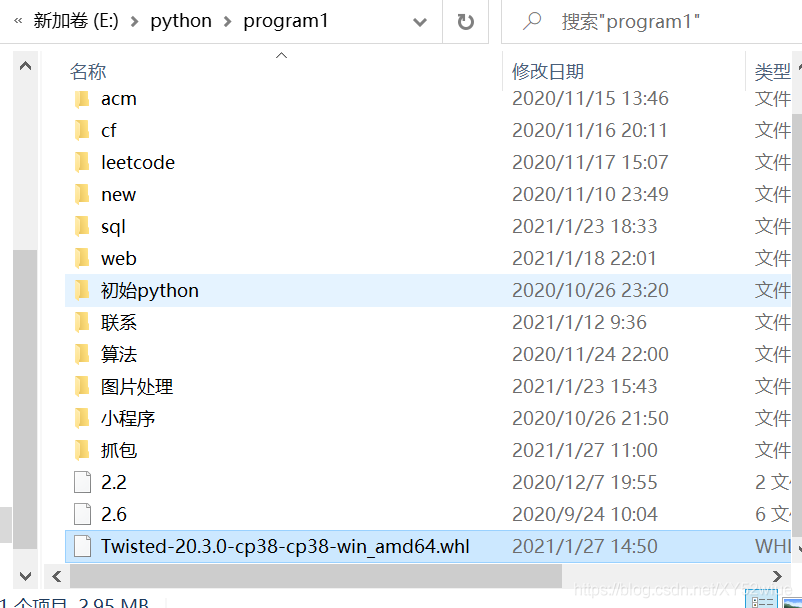Image resolution: width=802 pixels, height=608 pixels.
Task: Select the cf folder icon
Action: click(x=82, y=130)
